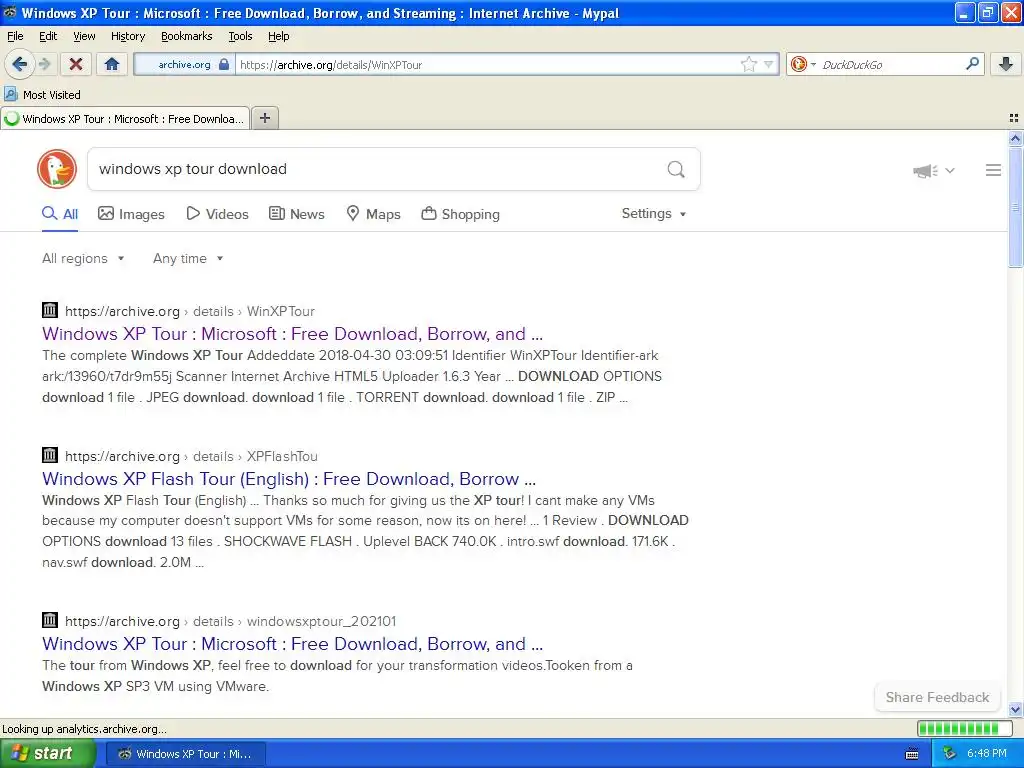This screenshot has width=1024, height=768.
Task: Click 'Looking up analytics.archive.org...' status text
Action: click(x=84, y=729)
